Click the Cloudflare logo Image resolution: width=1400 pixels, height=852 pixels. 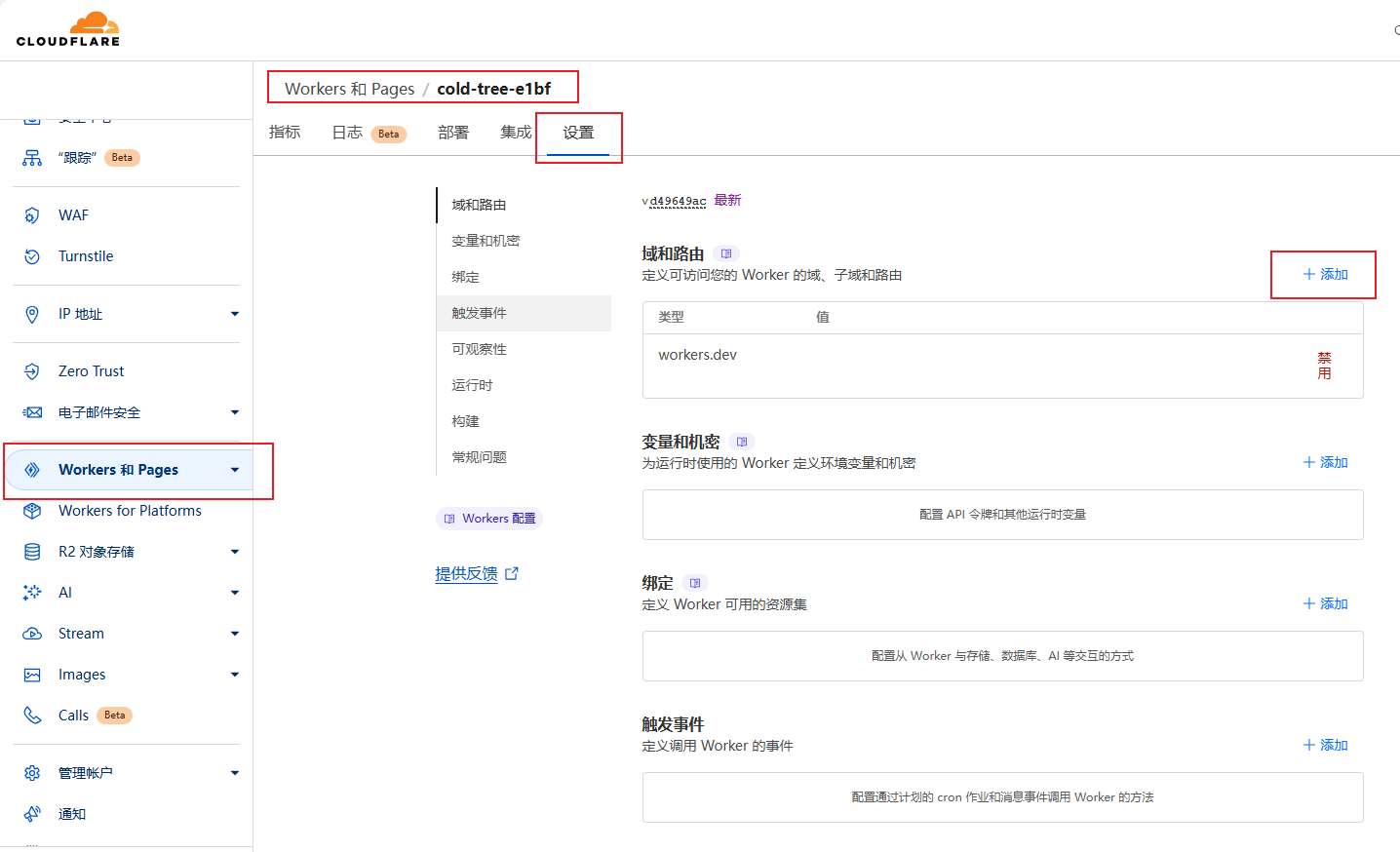[68, 29]
